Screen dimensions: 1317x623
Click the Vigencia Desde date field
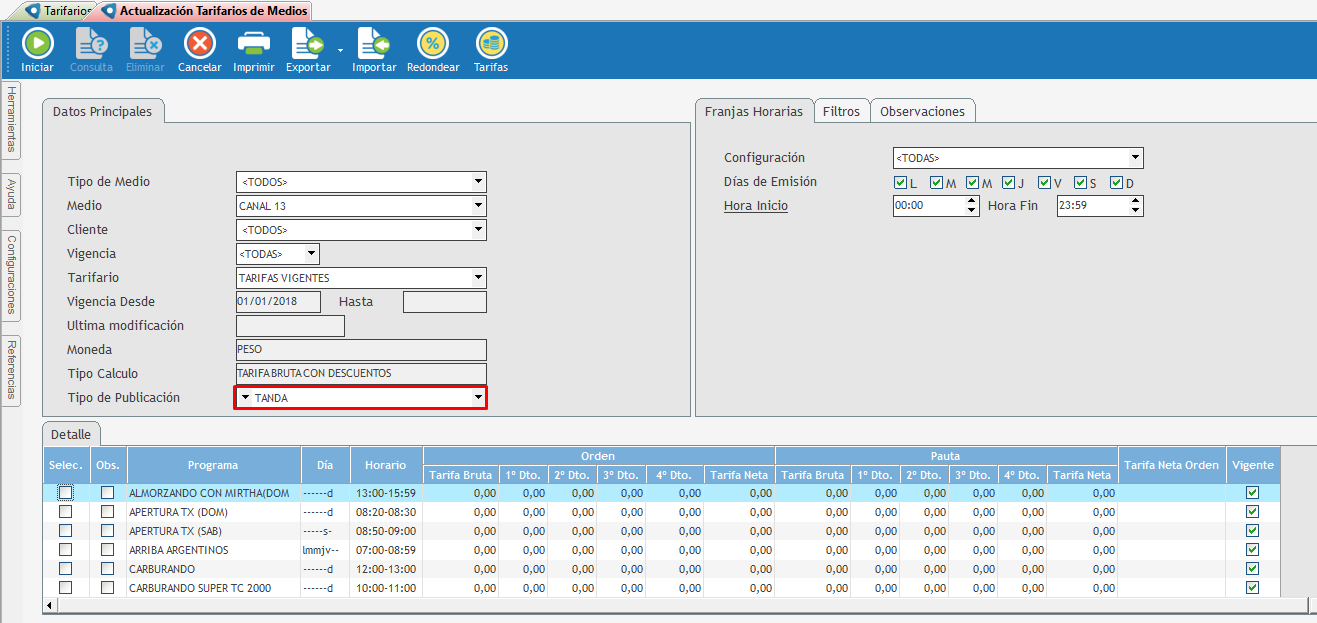pos(278,302)
